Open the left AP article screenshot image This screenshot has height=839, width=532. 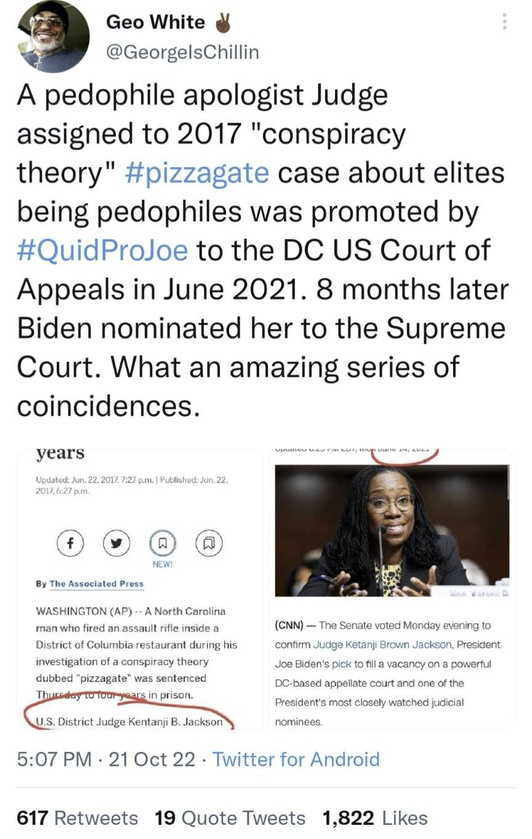pos(140,589)
